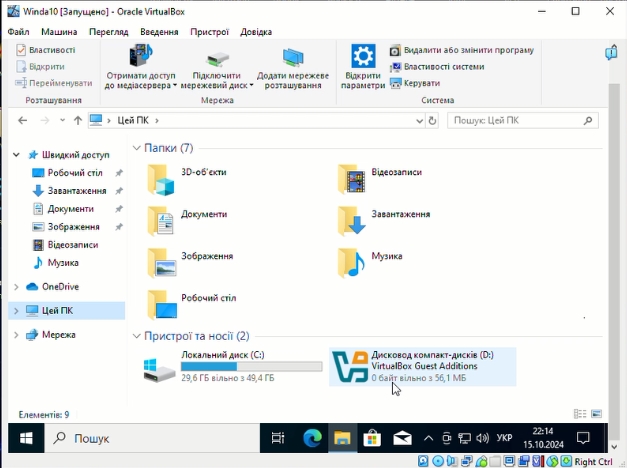The height and width of the screenshot is (468, 627).
Task: Click Цей ПК in address bar
Action: 133,120
